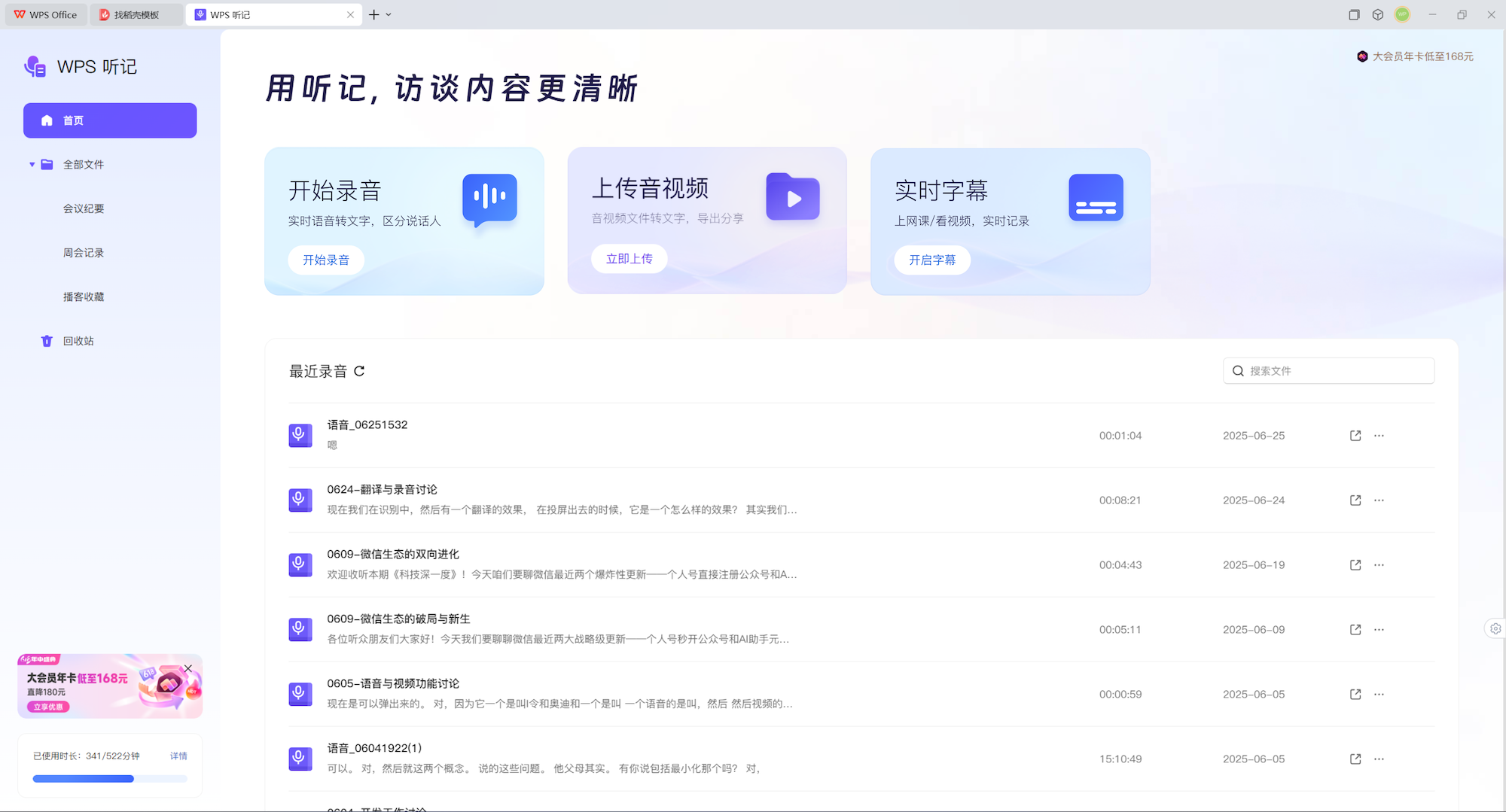Collapse the 全部文件 tree arrow
The height and width of the screenshot is (812, 1506).
tap(32, 164)
